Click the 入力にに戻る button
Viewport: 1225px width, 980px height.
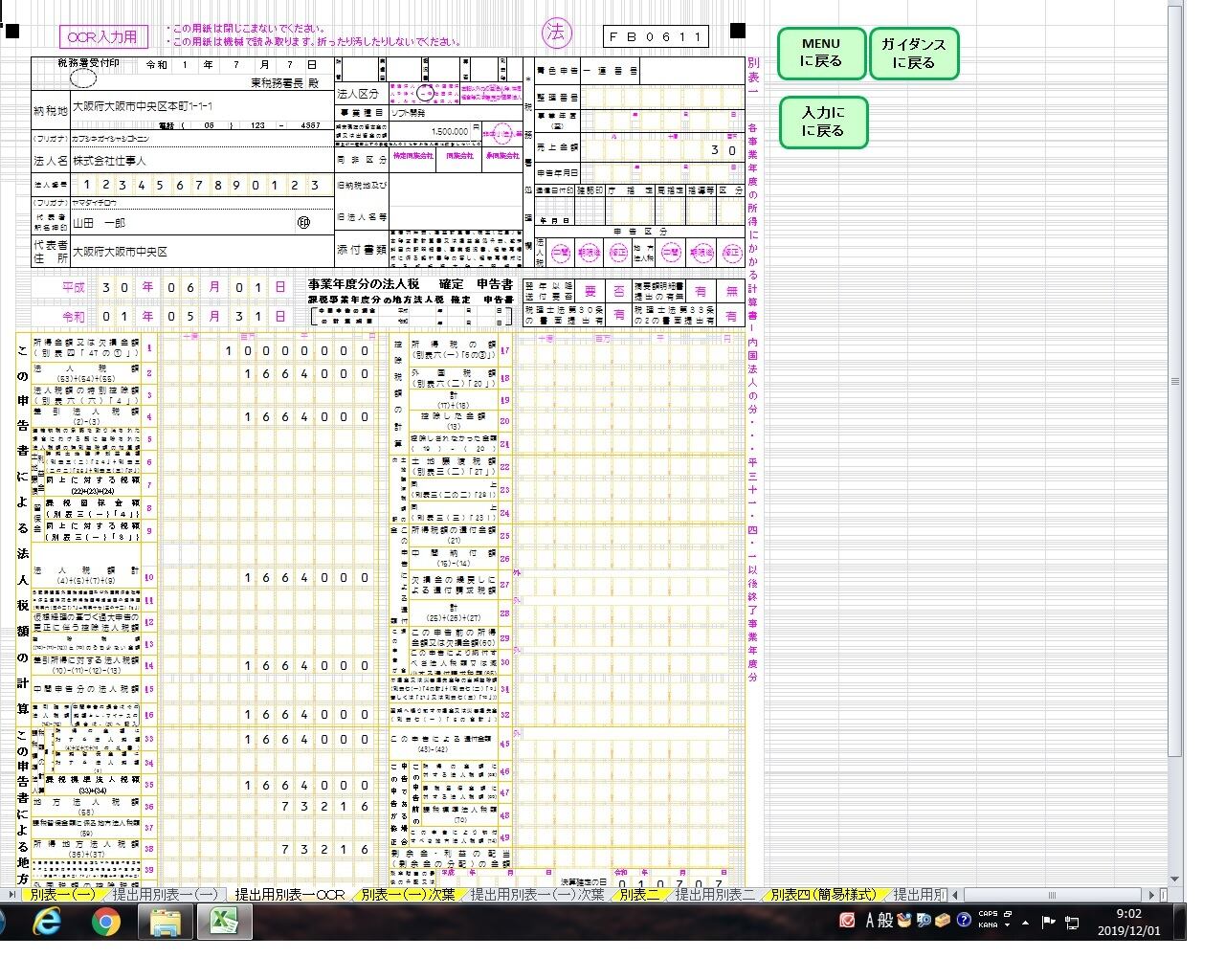pos(822,122)
